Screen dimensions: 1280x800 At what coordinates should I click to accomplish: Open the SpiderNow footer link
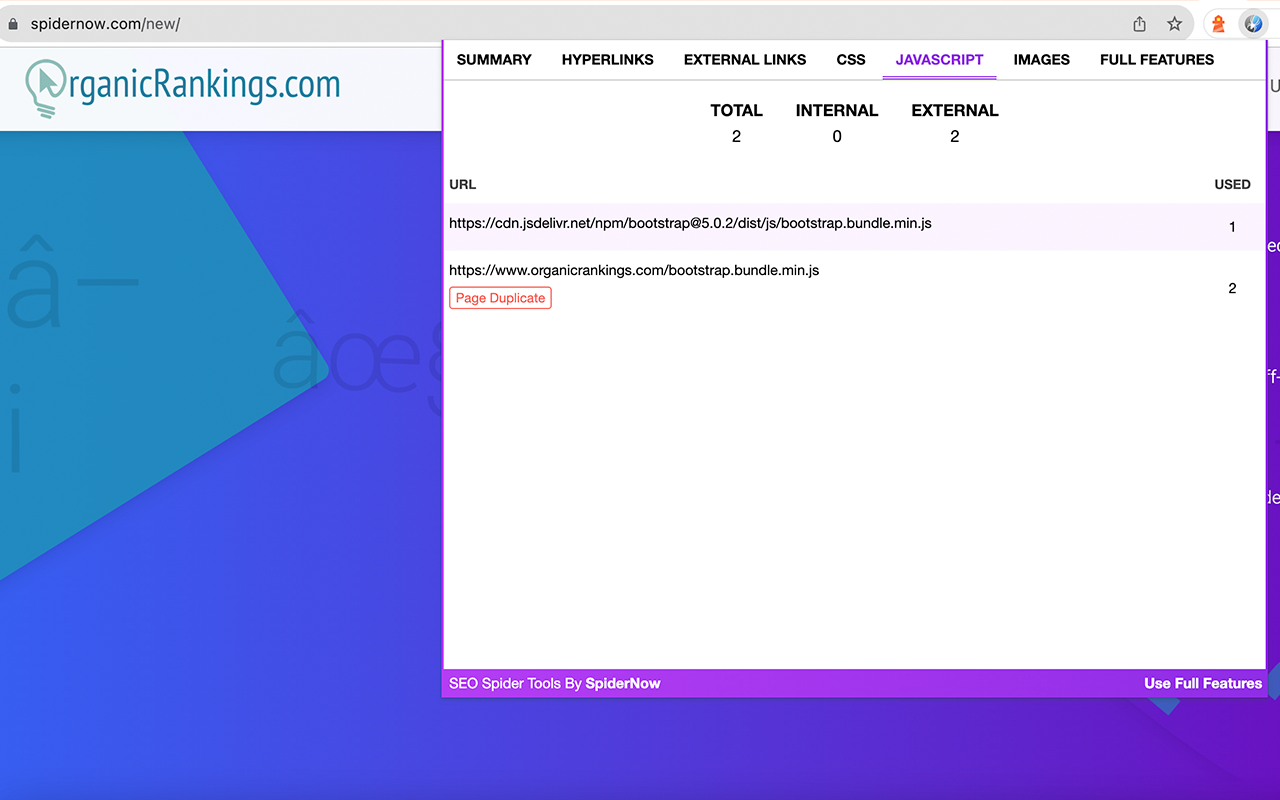(623, 684)
